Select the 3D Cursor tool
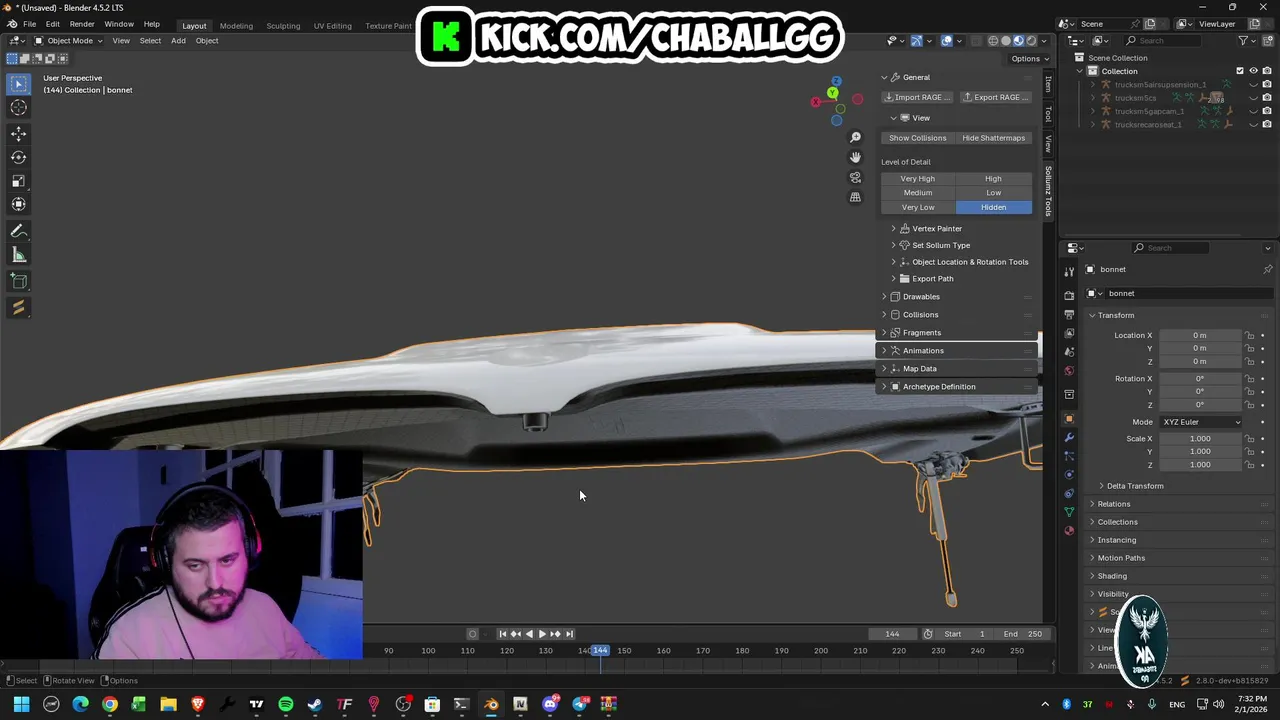 pyautogui.click(x=19, y=108)
